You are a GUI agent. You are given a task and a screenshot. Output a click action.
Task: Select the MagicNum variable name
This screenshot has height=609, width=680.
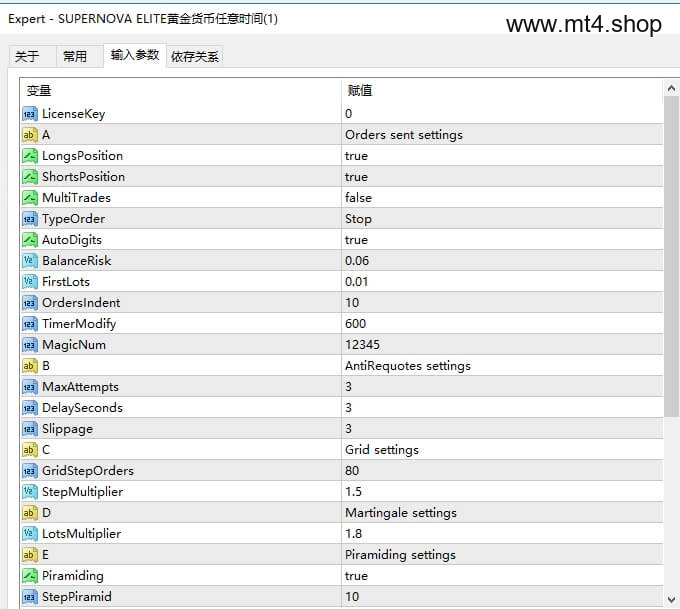point(74,345)
